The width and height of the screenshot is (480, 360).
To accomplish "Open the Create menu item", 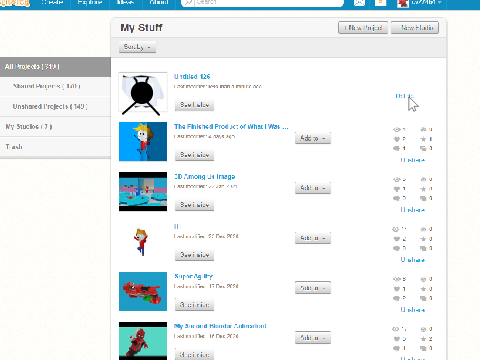I will coord(52,2).
